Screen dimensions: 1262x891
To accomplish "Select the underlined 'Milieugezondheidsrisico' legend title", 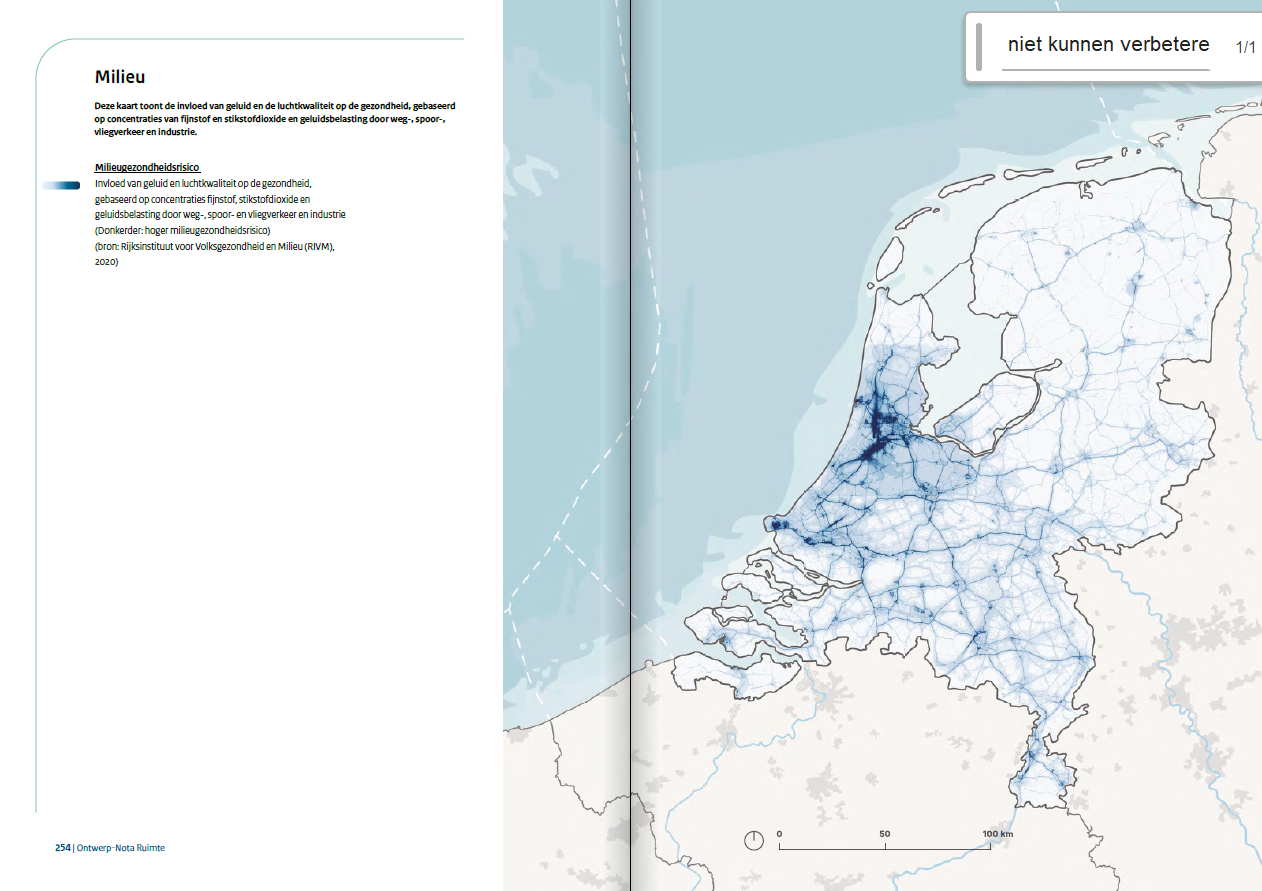I will tap(148, 168).
